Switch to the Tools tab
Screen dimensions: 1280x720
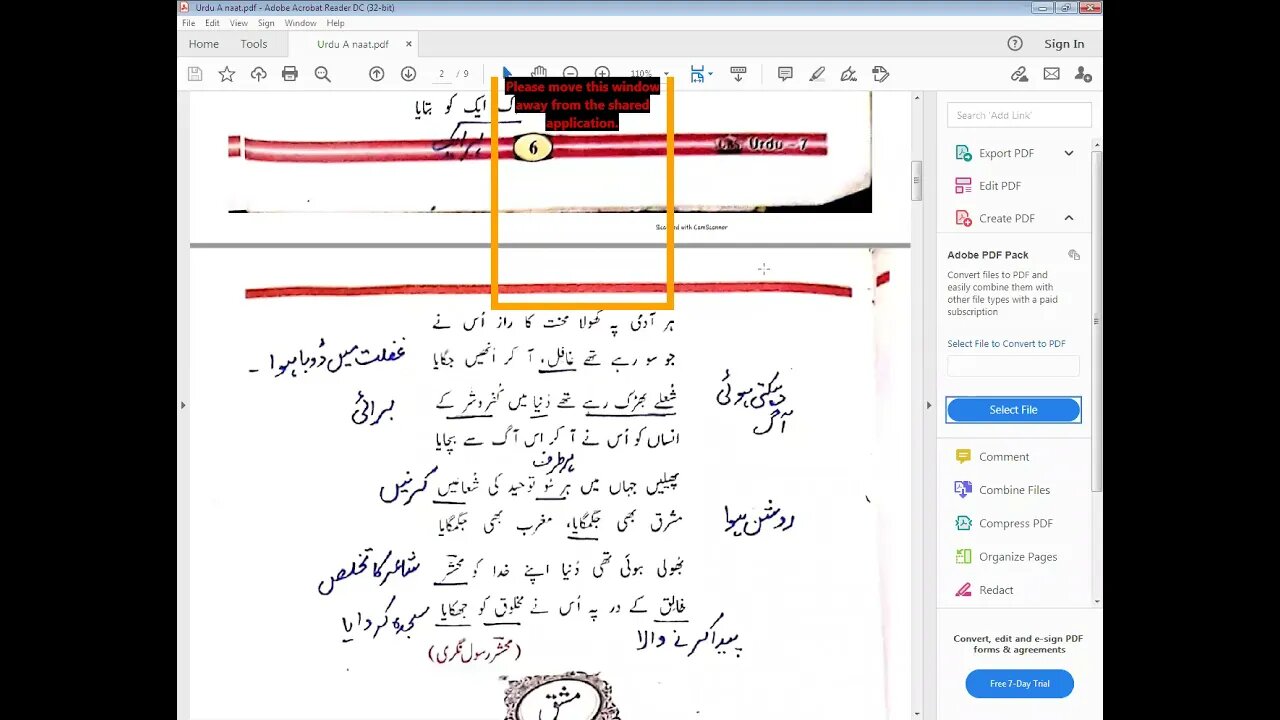(x=254, y=44)
